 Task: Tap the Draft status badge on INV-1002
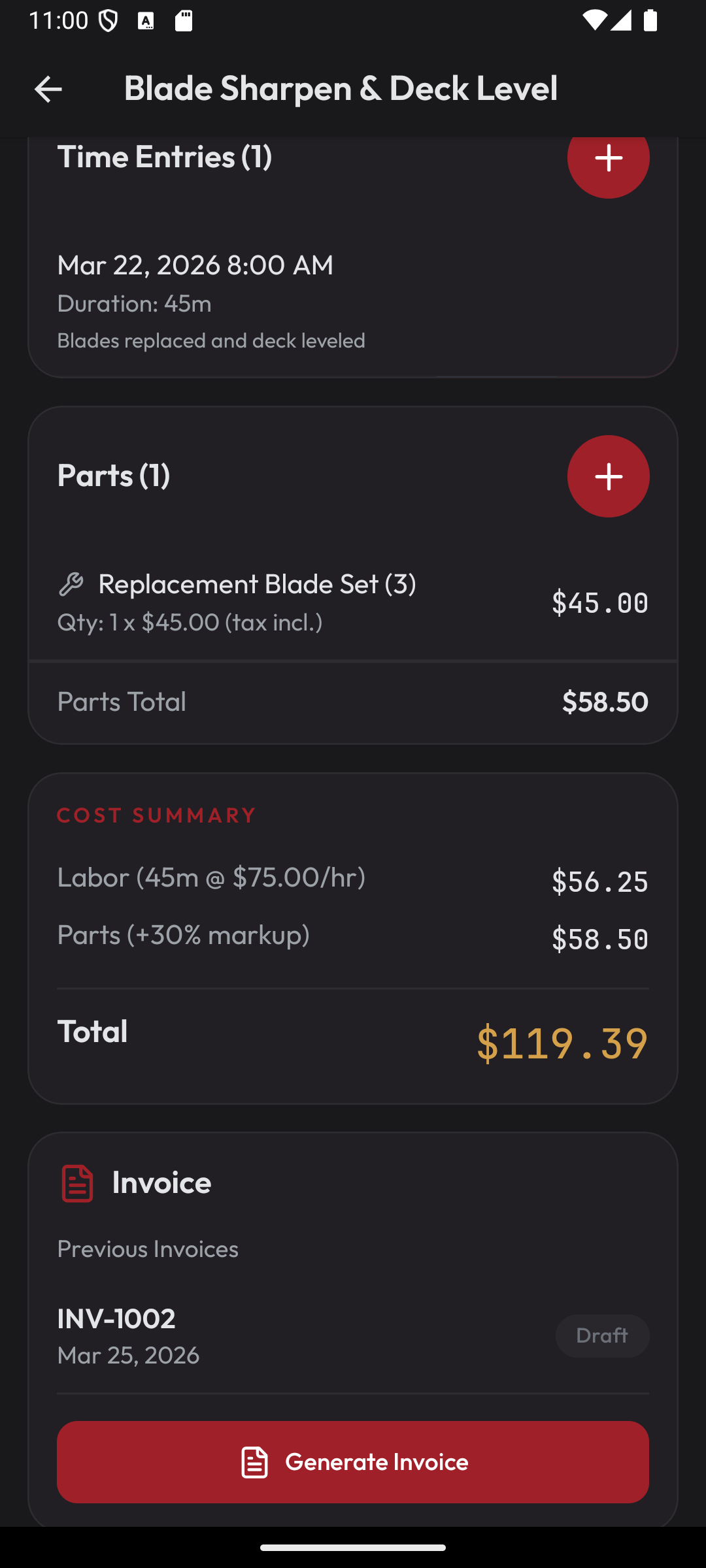pos(601,1335)
